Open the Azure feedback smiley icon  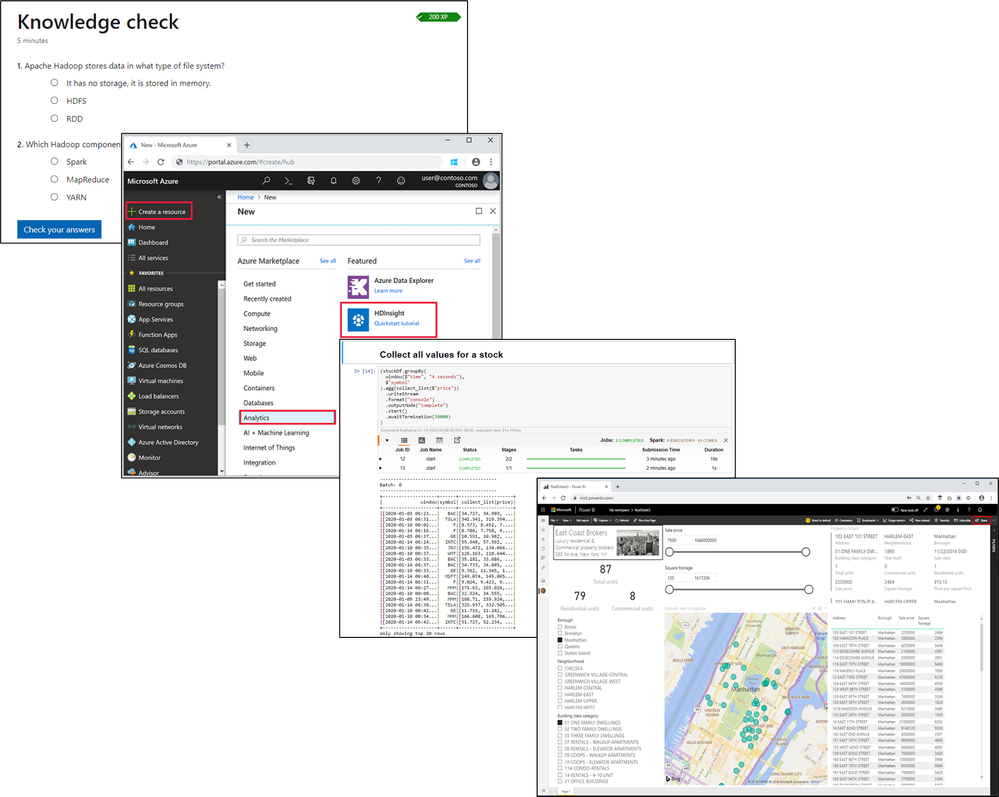(x=401, y=181)
